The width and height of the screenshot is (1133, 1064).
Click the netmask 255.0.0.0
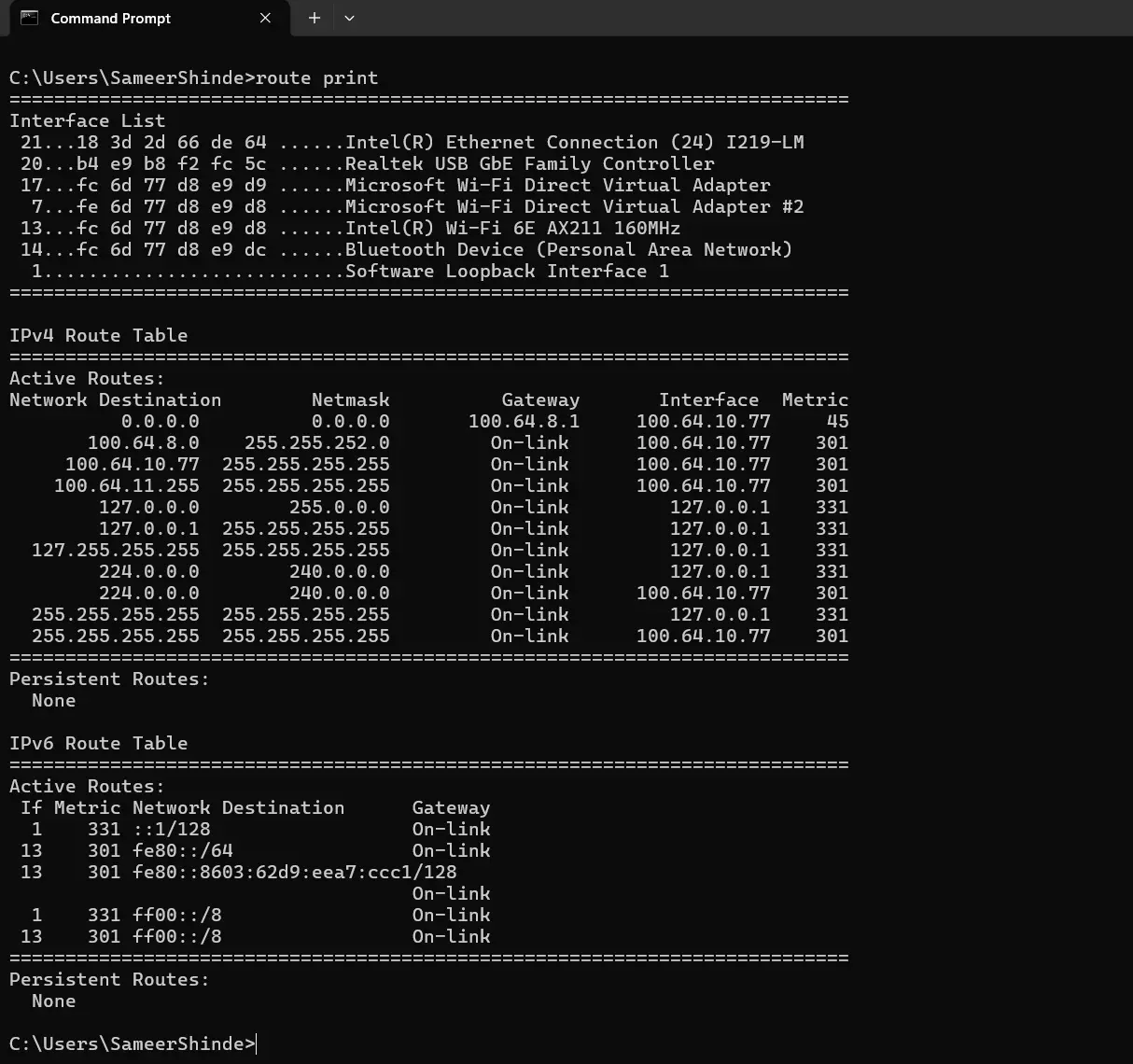tap(340, 507)
